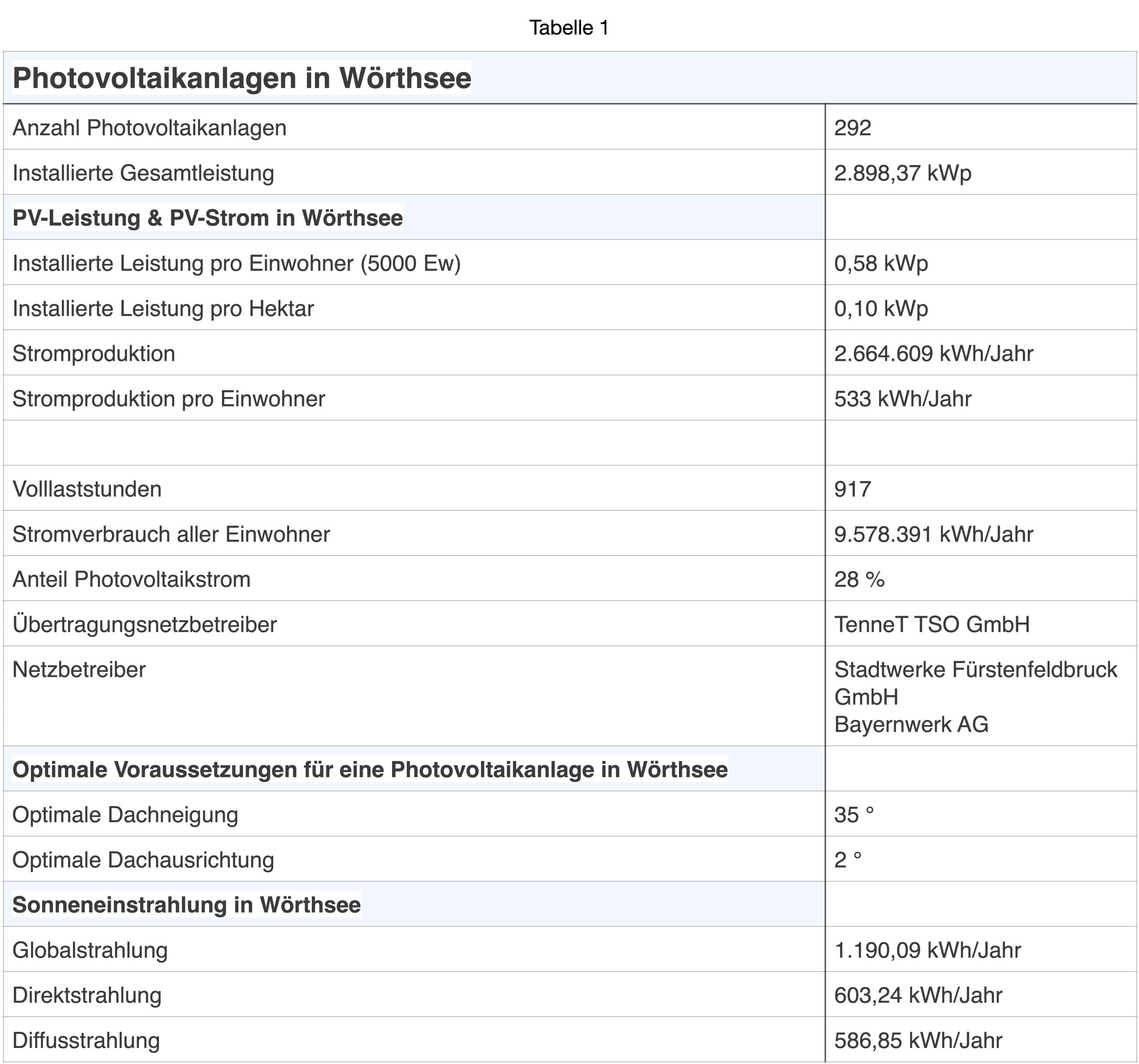Click the Volllaststunden label cell

(x=87, y=489)
